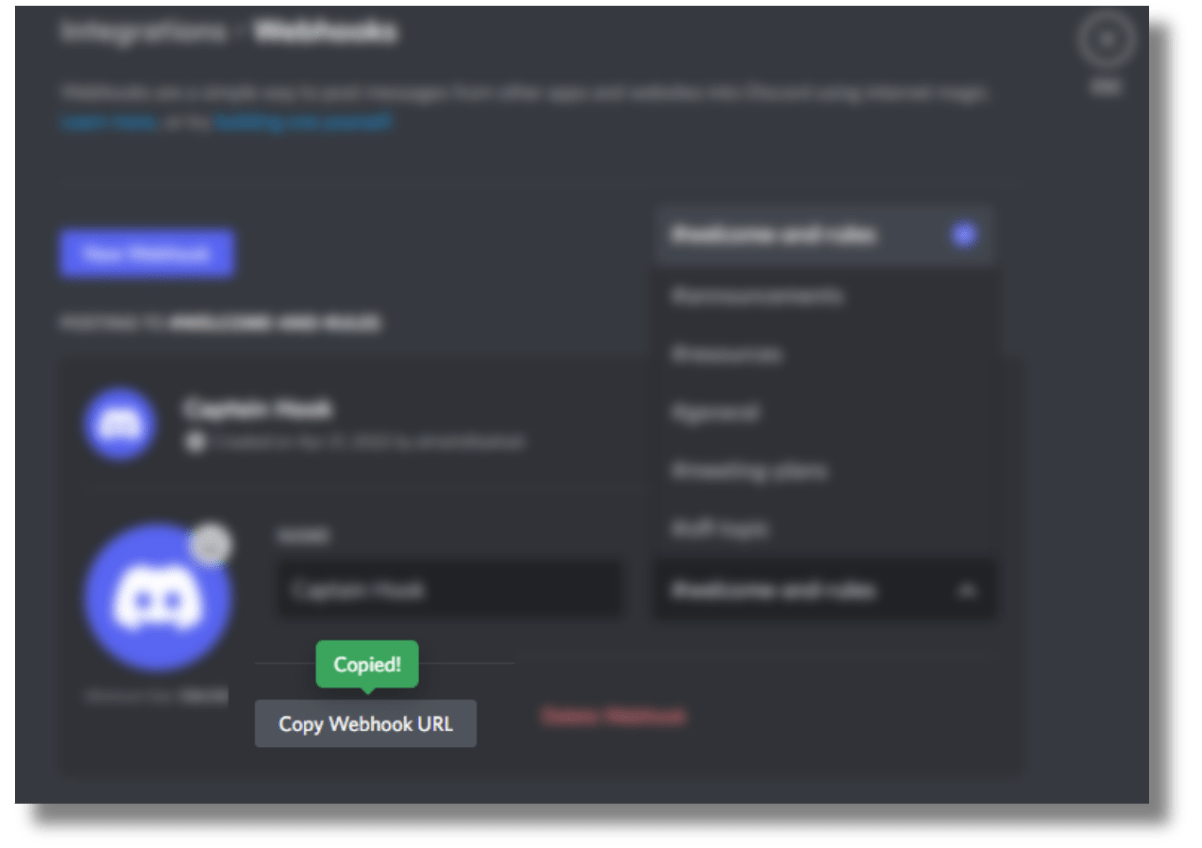Click the large Discord webhook avatar
Viewport: 1202px width, 848px height.
(x=158, y=600)
